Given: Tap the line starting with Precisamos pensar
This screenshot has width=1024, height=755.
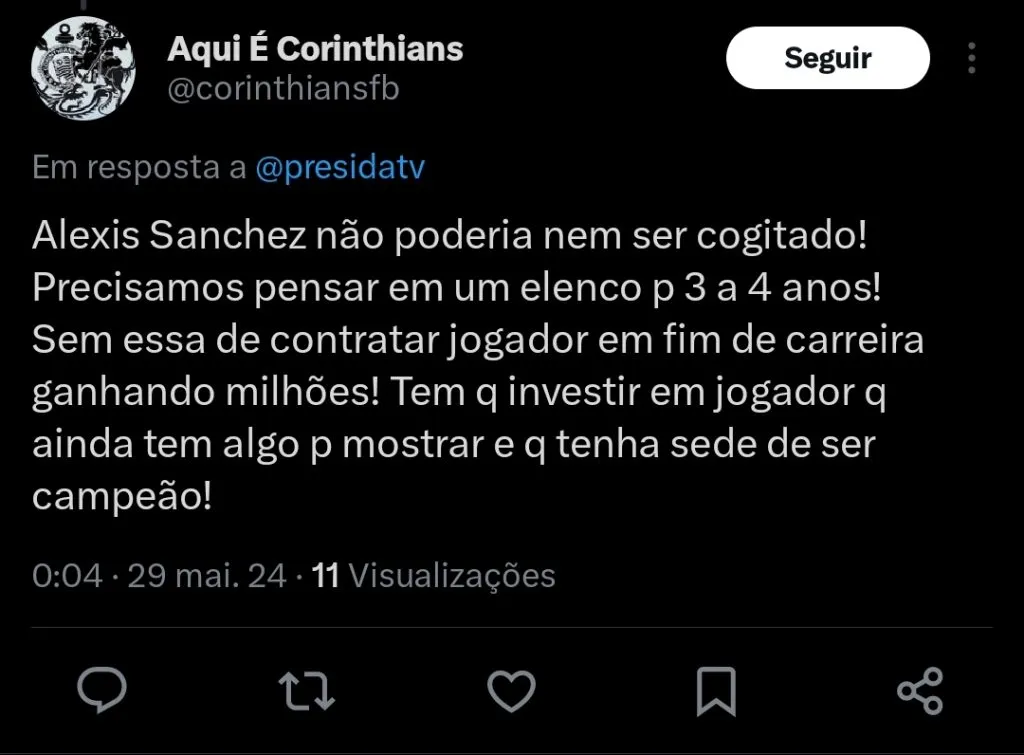Looking at the screenshot, I should coord(456,289).
